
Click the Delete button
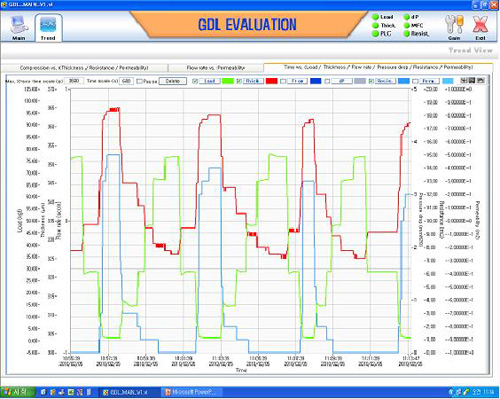(173, 81)
